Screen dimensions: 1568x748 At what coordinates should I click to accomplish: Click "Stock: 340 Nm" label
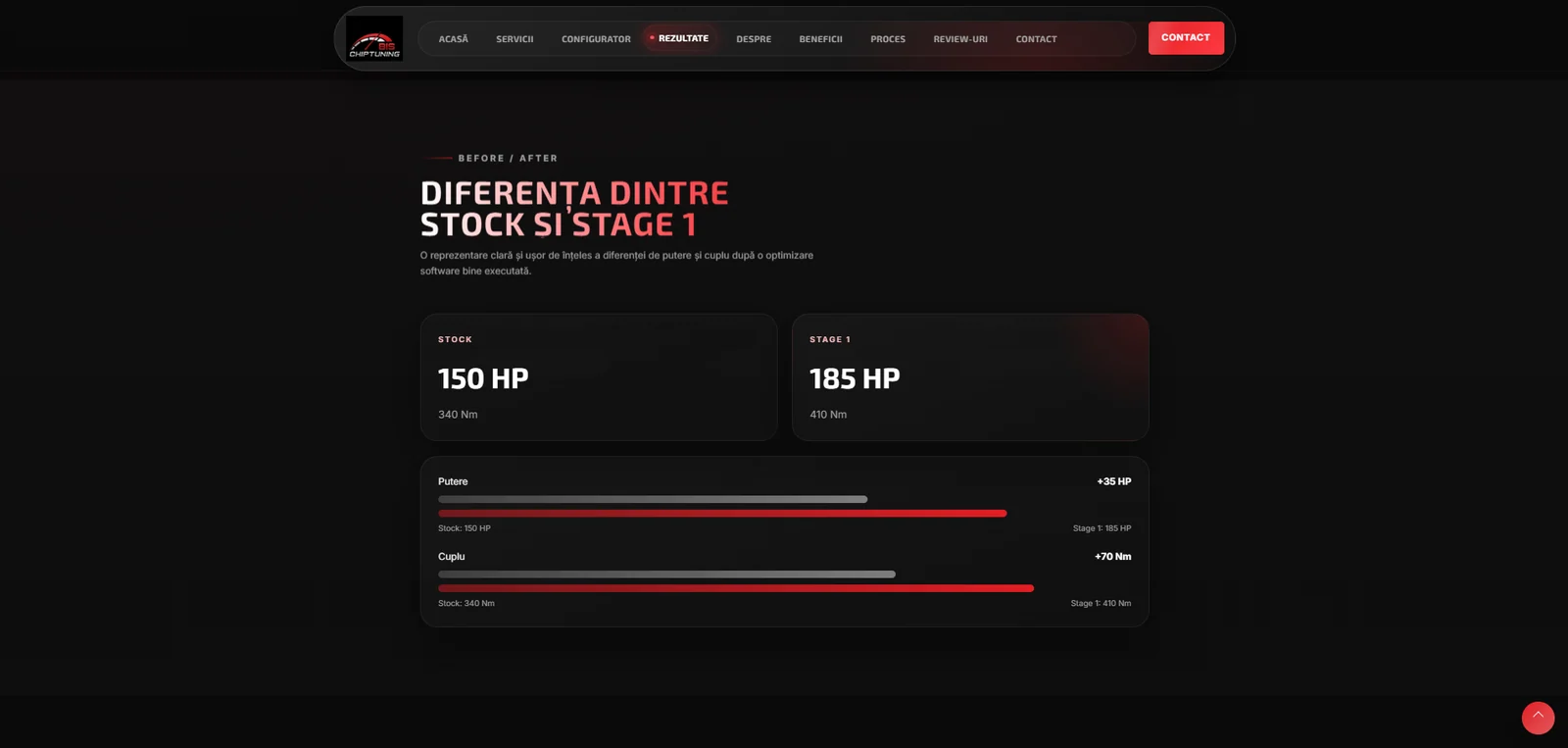(466, 604)
